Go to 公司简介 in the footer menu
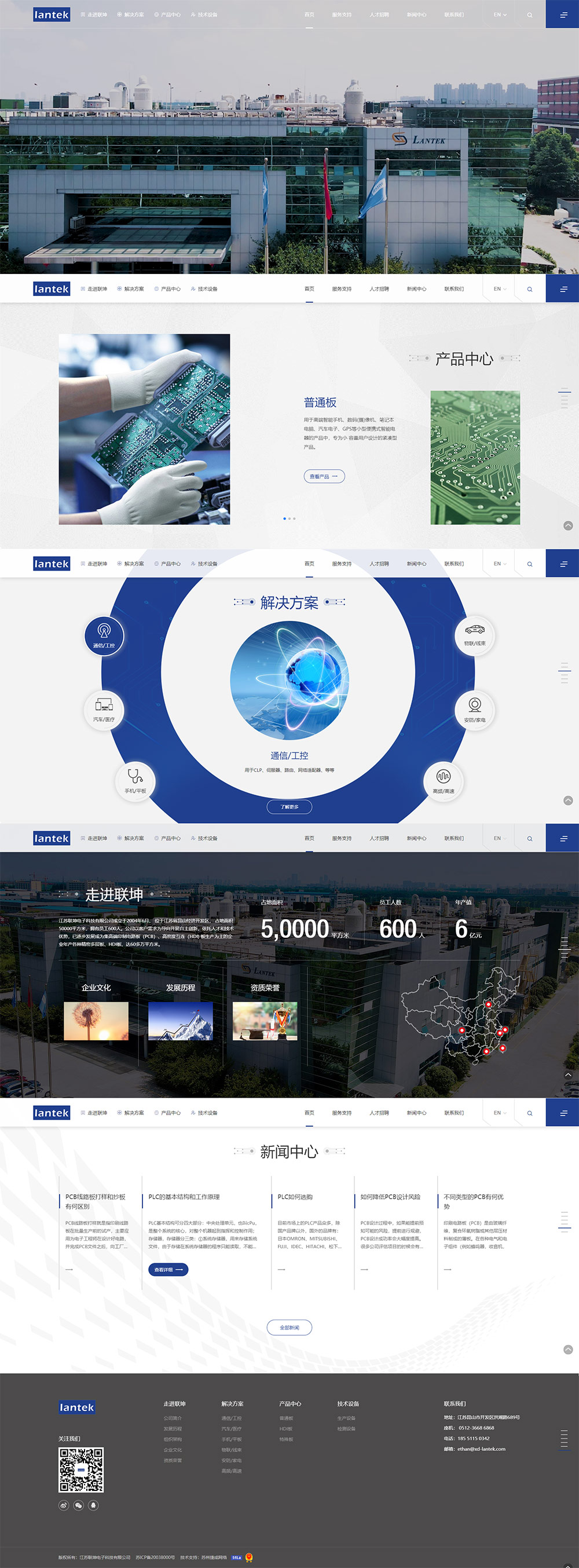This screenshot has width=579, height=1568. 173,1417
